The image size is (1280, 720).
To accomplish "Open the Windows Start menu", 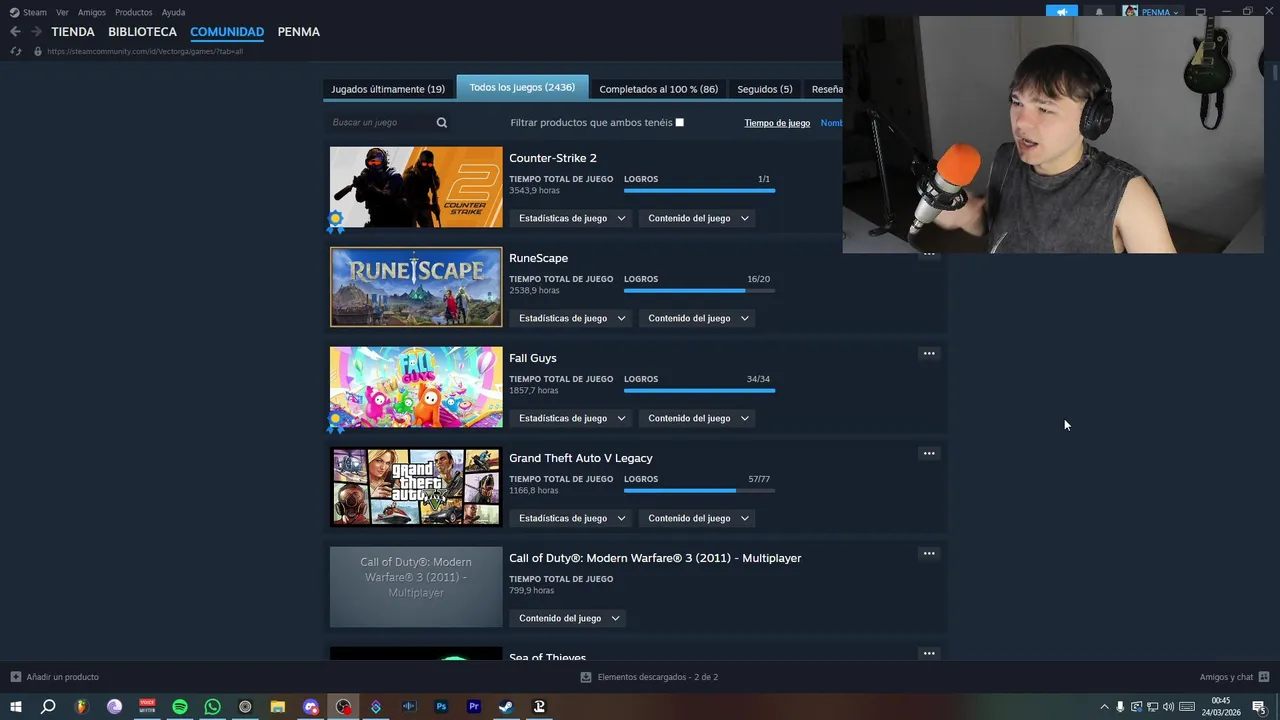I will pyautogui.click(x=16, y=707).
